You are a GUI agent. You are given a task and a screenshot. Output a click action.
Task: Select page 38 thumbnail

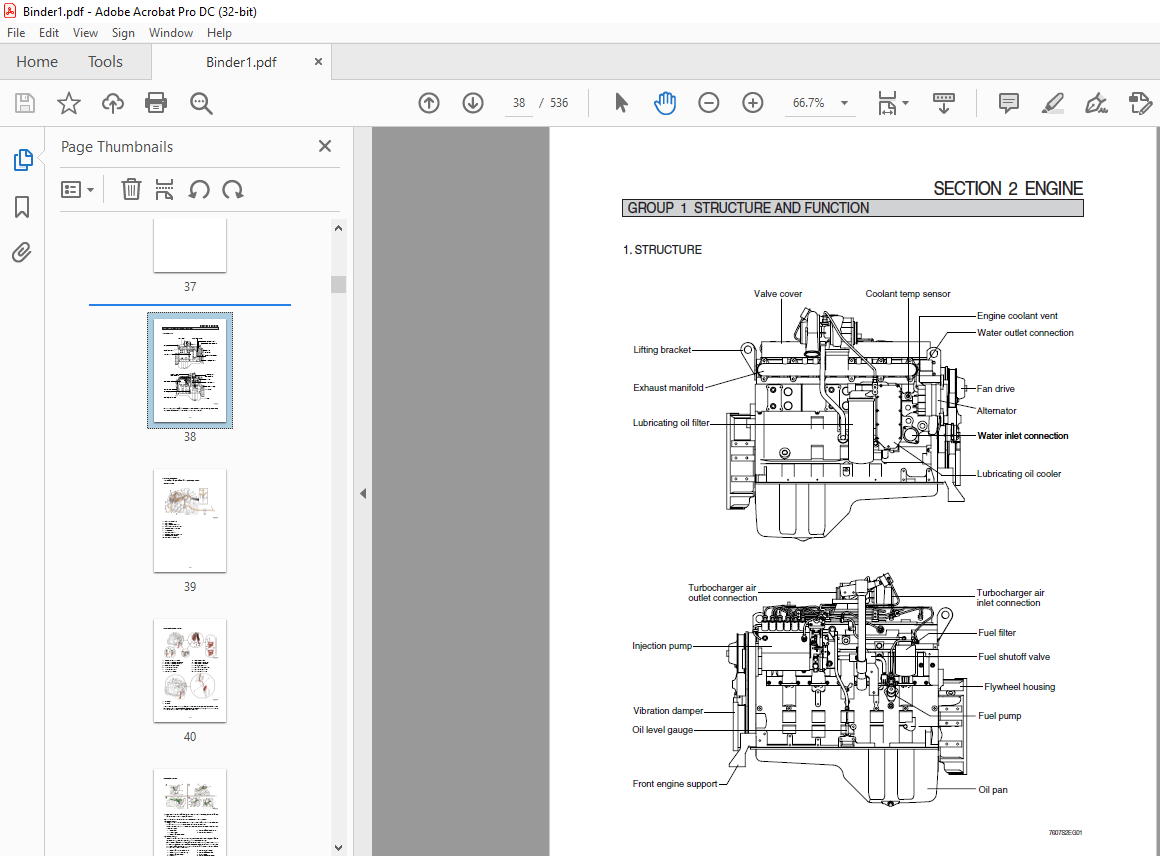pos(190,371)
